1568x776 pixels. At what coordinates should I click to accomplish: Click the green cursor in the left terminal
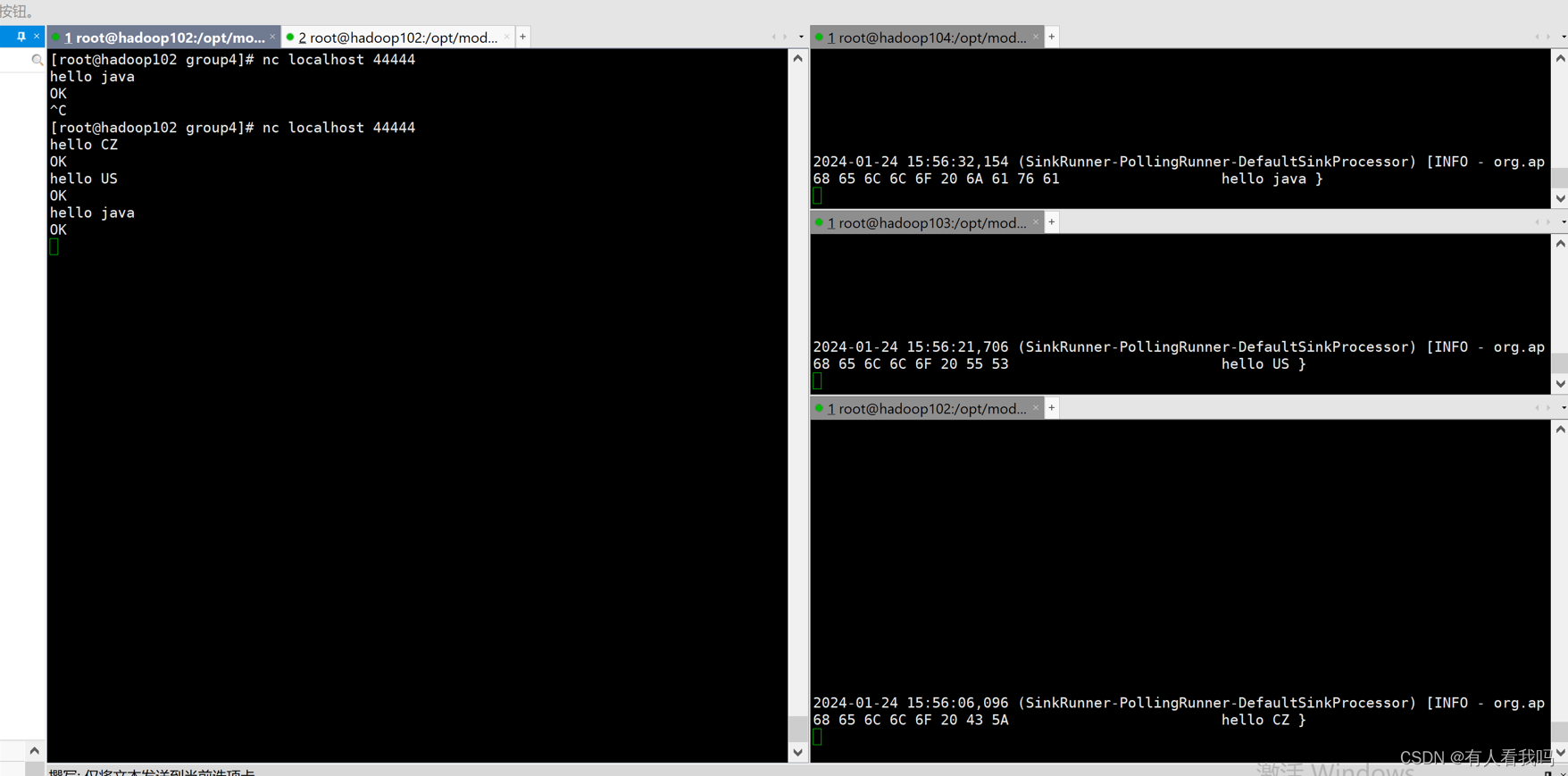(x=54, y=246)
